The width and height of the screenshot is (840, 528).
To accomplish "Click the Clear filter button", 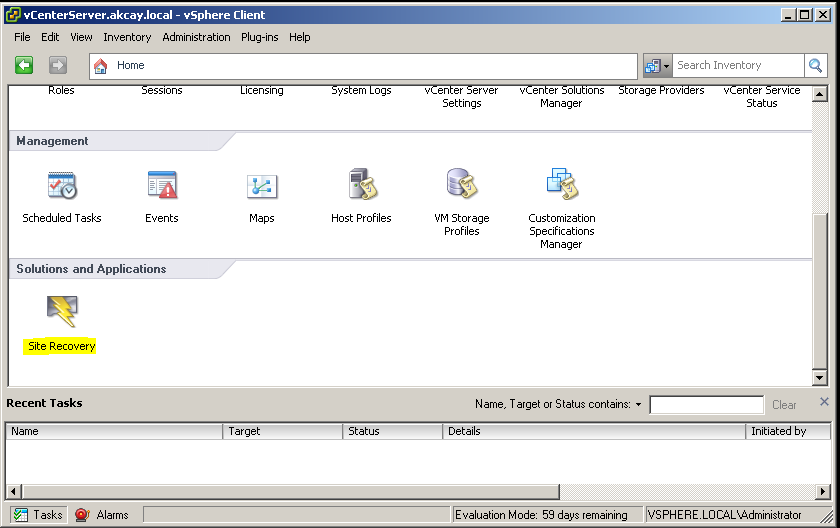I will click(x=784, y=405).
